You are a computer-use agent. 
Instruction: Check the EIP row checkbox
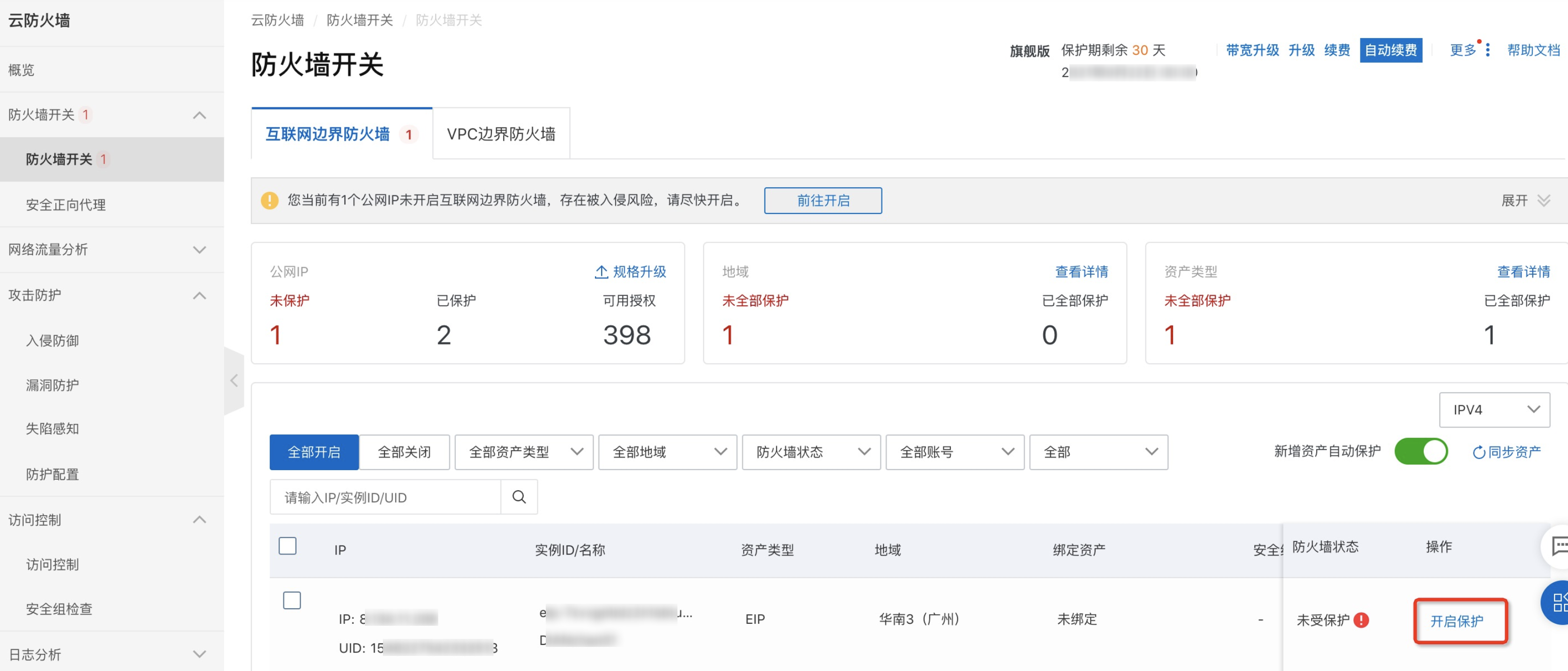point(291,600)
